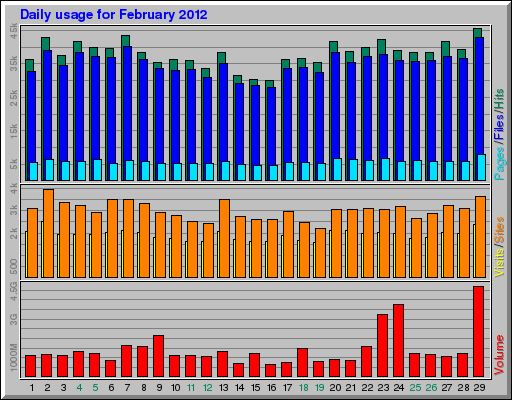Screen dimensions: 512x400
Task: Click the green weekend day label '12'
Action: tap(207, 388)
